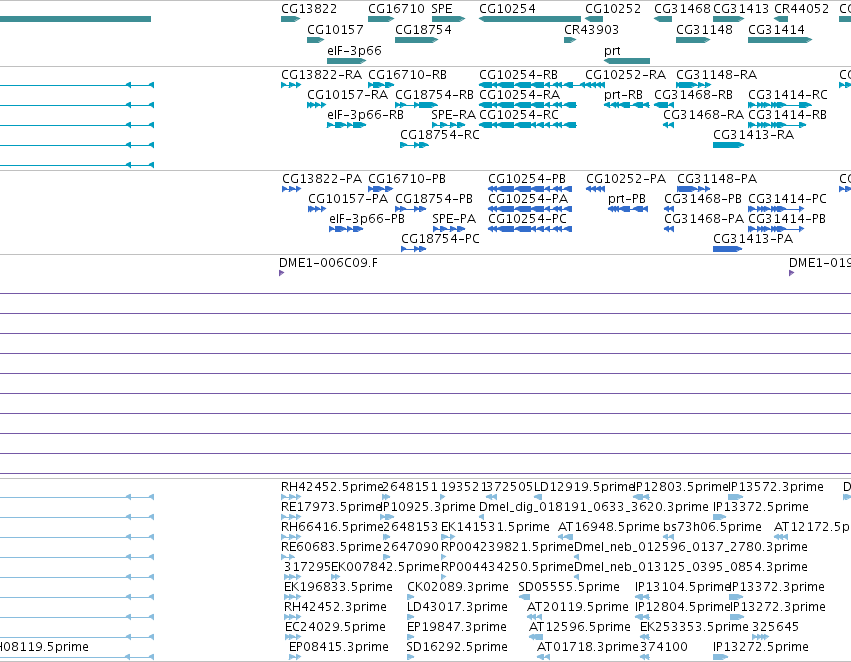The image size is (851, 662).
Task: Open transcript SPE-RA
Action: coord(453,114)
